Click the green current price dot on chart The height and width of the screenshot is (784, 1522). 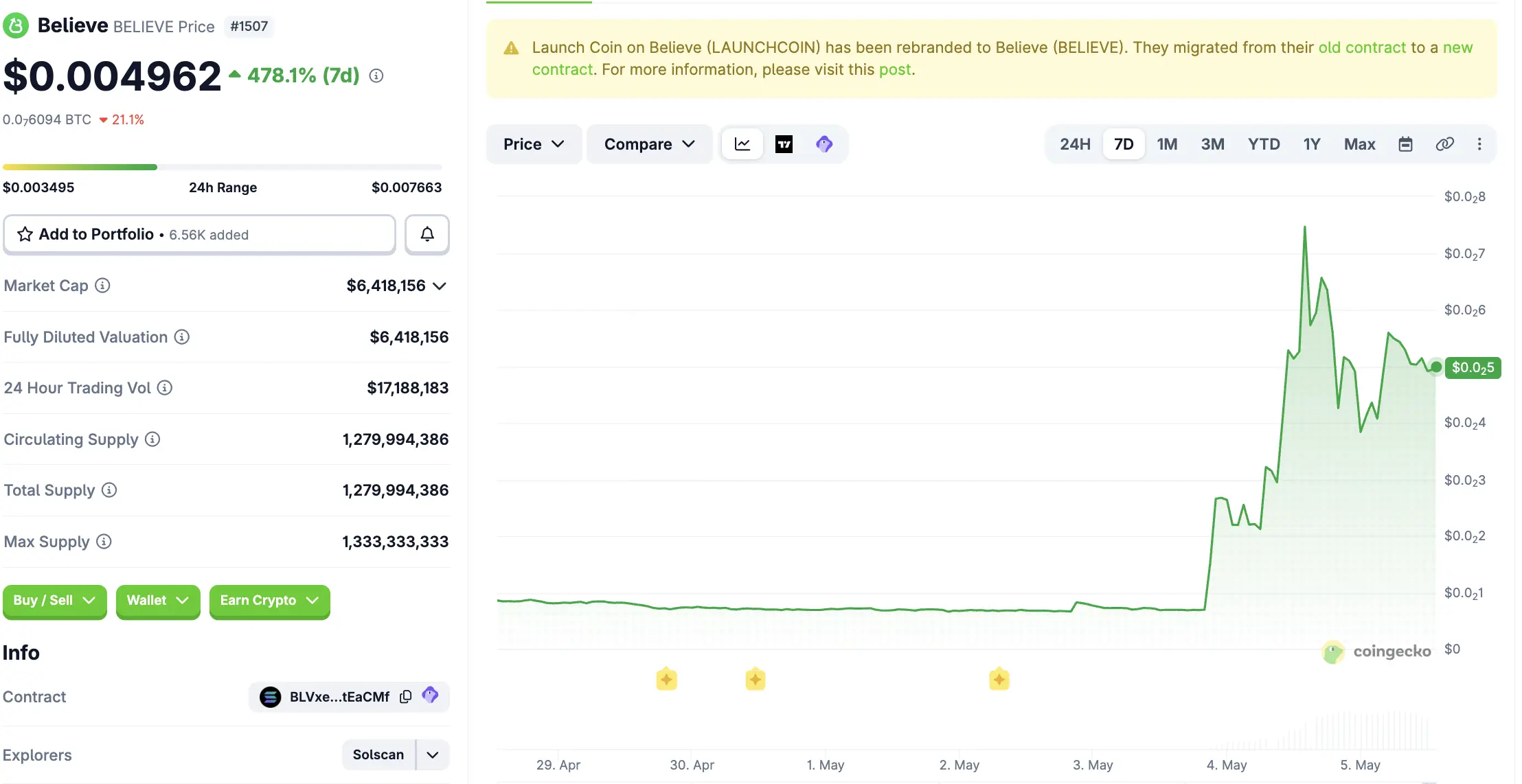1436,367
